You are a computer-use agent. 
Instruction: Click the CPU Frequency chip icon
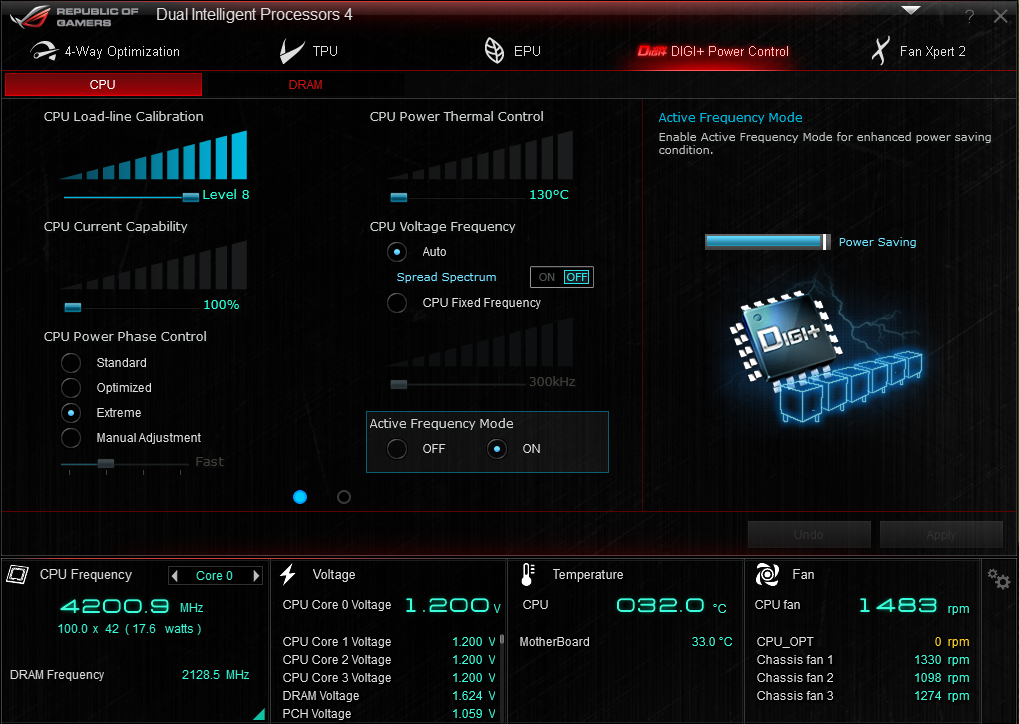18,575
